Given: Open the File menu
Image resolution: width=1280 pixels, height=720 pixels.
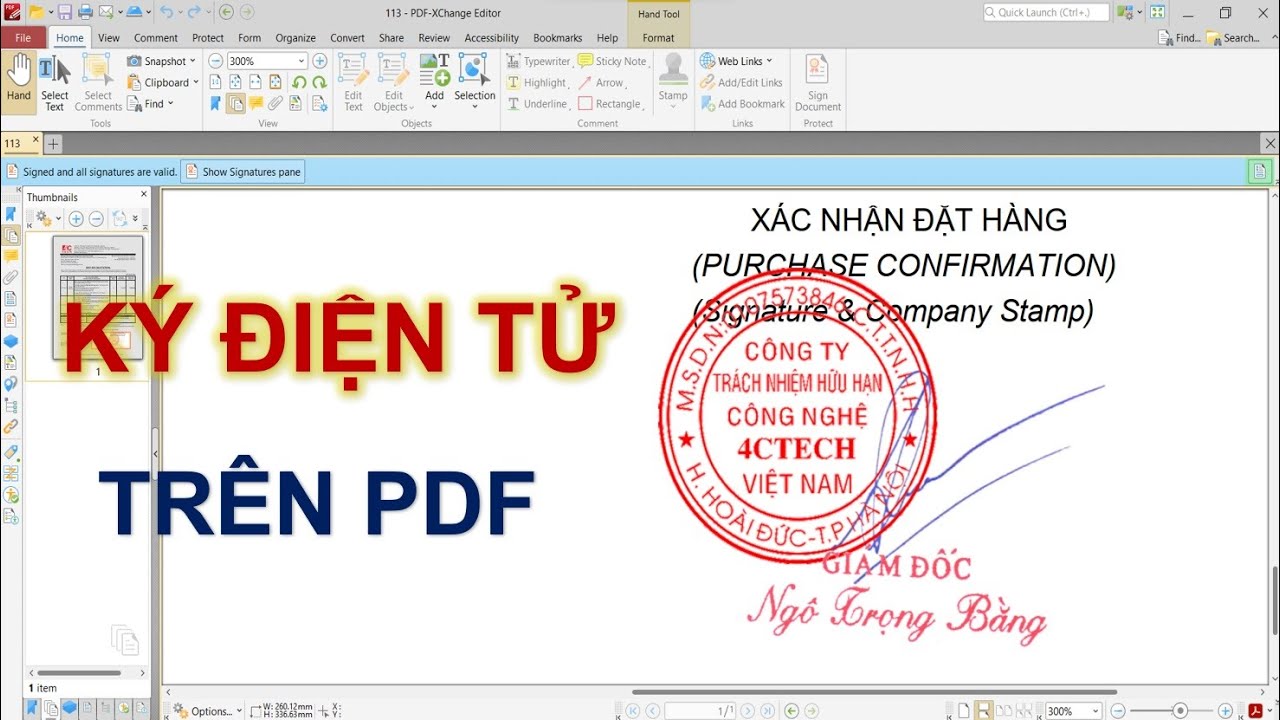Looking at the screenshot, I should [23, 38].
